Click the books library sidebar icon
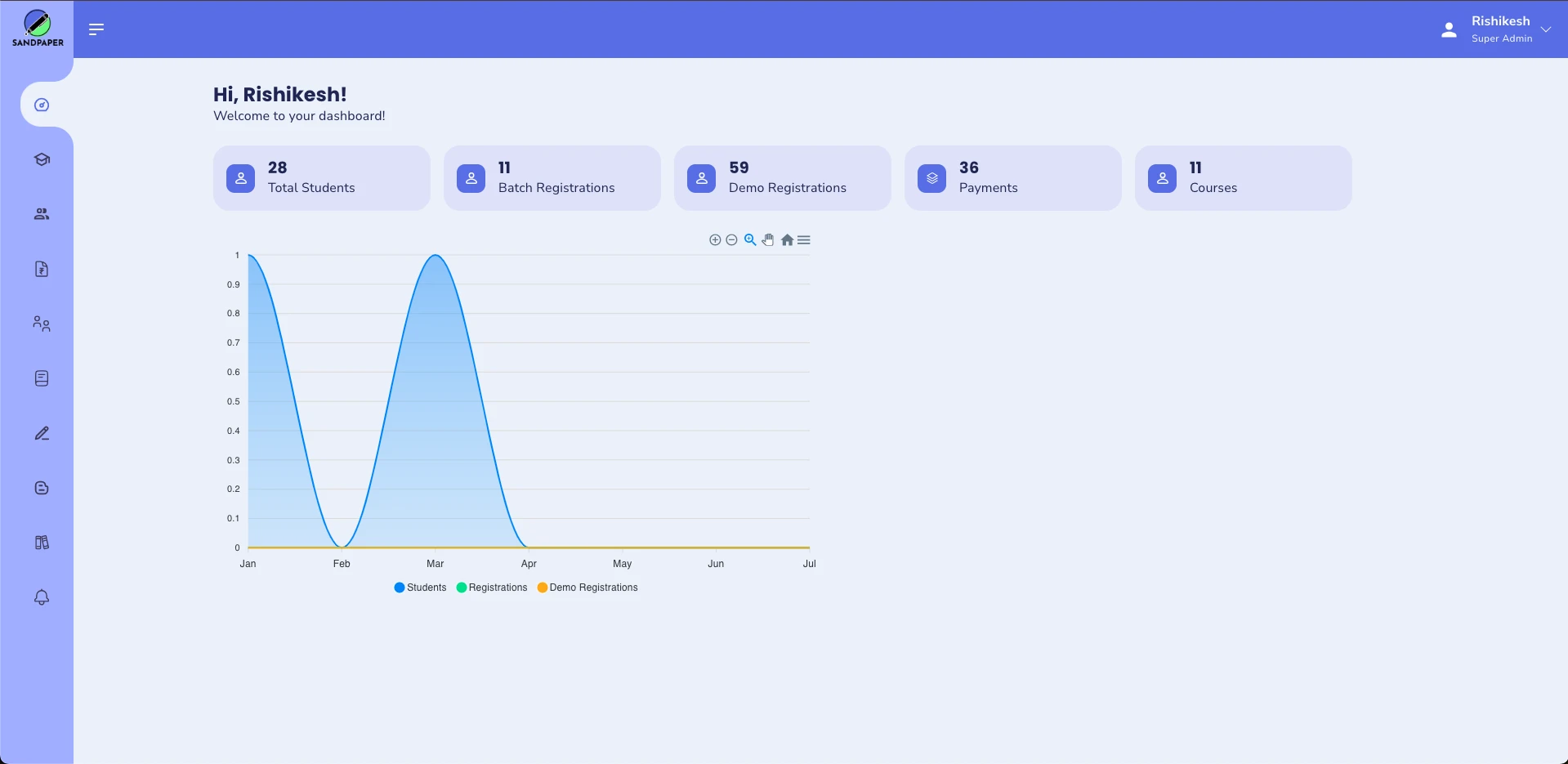This screenshot has width=1568, height=764. click(x=42, y=543)
